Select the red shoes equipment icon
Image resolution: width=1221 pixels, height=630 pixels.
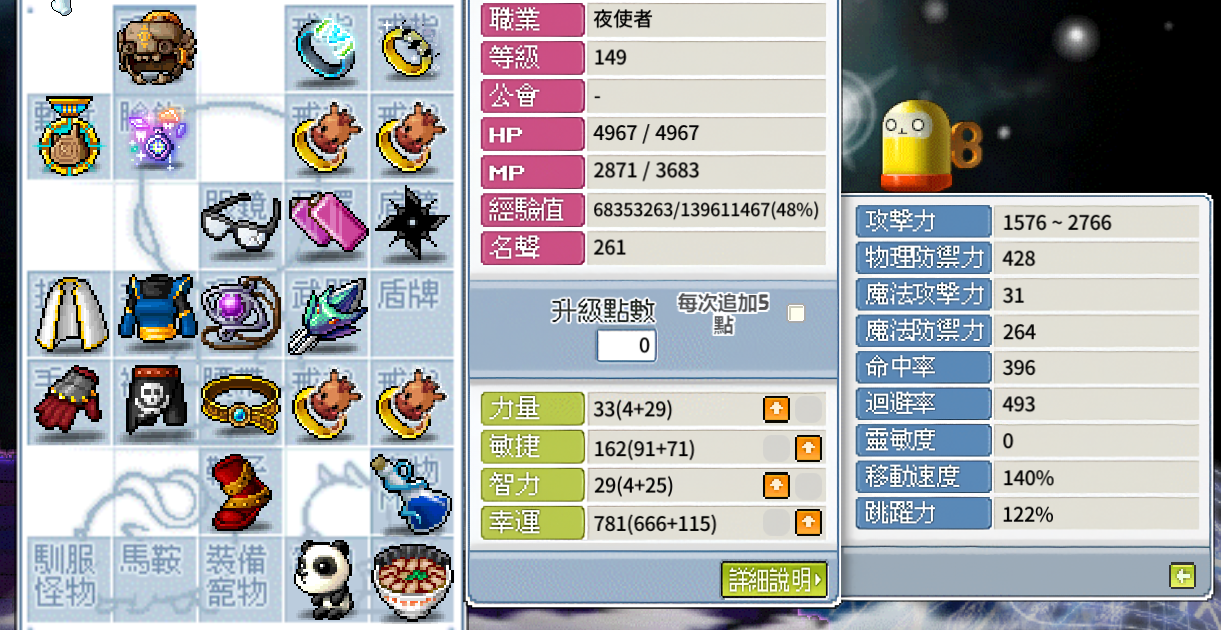240,492
